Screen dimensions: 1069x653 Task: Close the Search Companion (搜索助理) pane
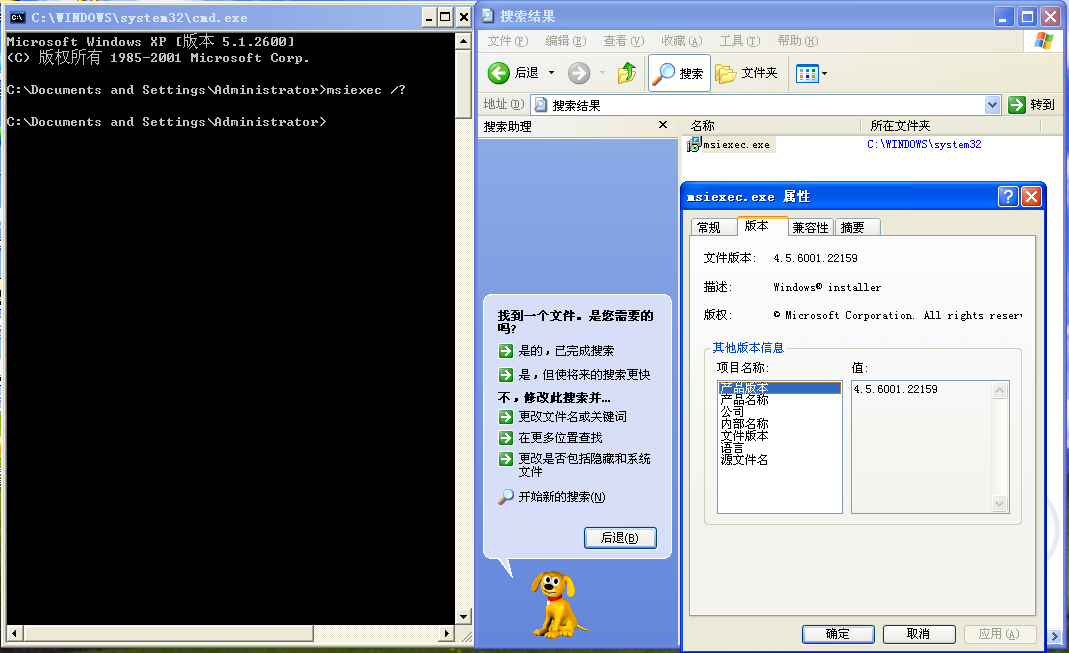pos(663,125)
